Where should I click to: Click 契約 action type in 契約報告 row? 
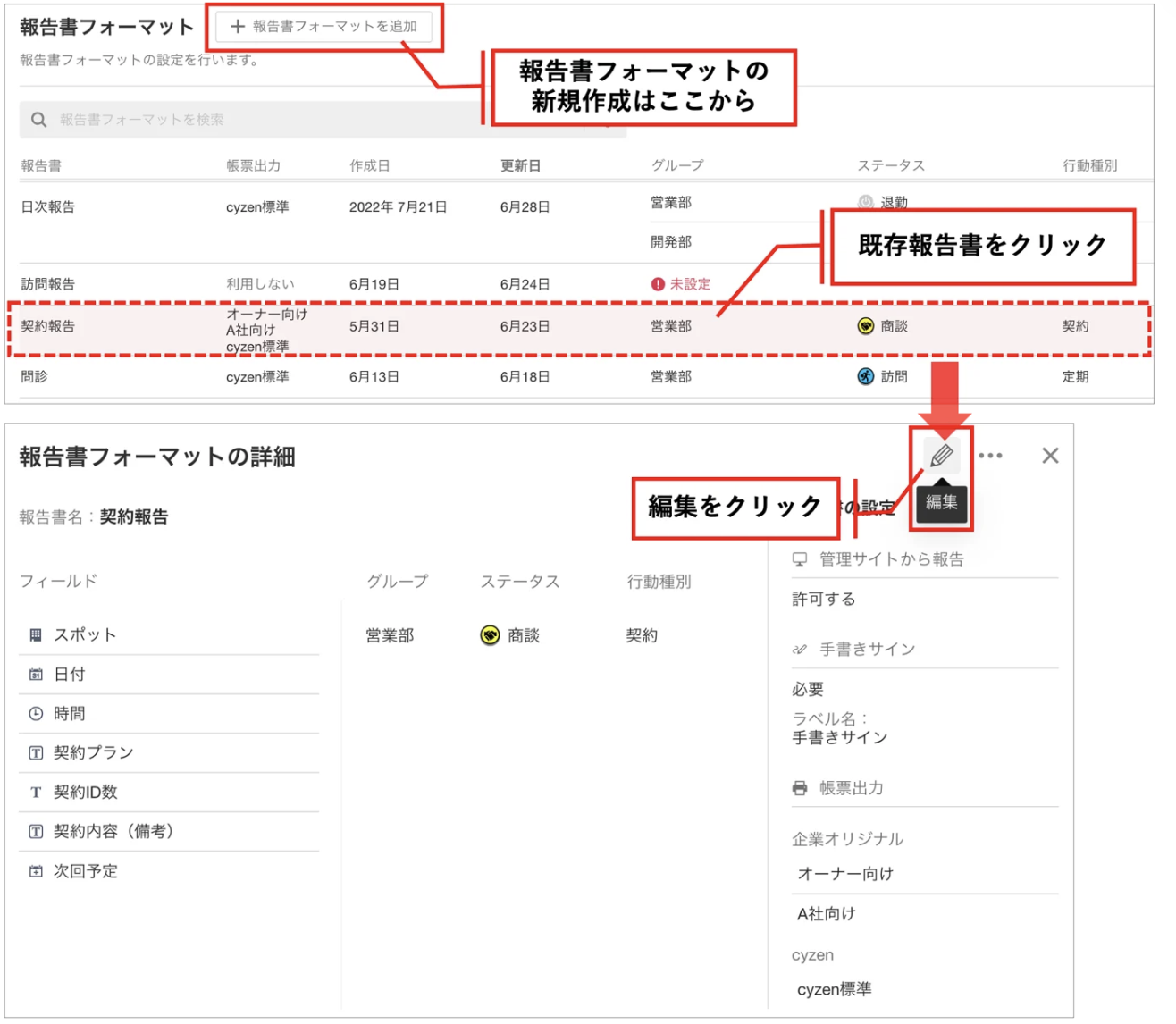point(1075,326)
